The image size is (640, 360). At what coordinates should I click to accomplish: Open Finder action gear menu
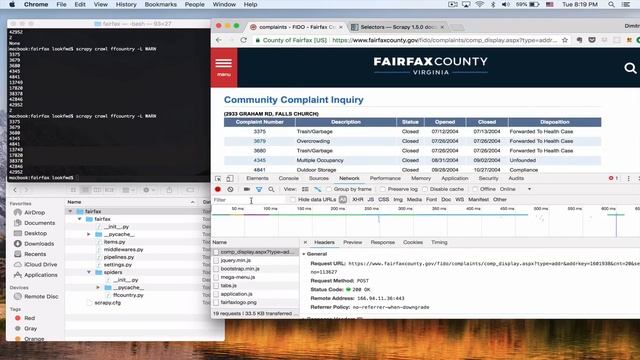point(149,190)
